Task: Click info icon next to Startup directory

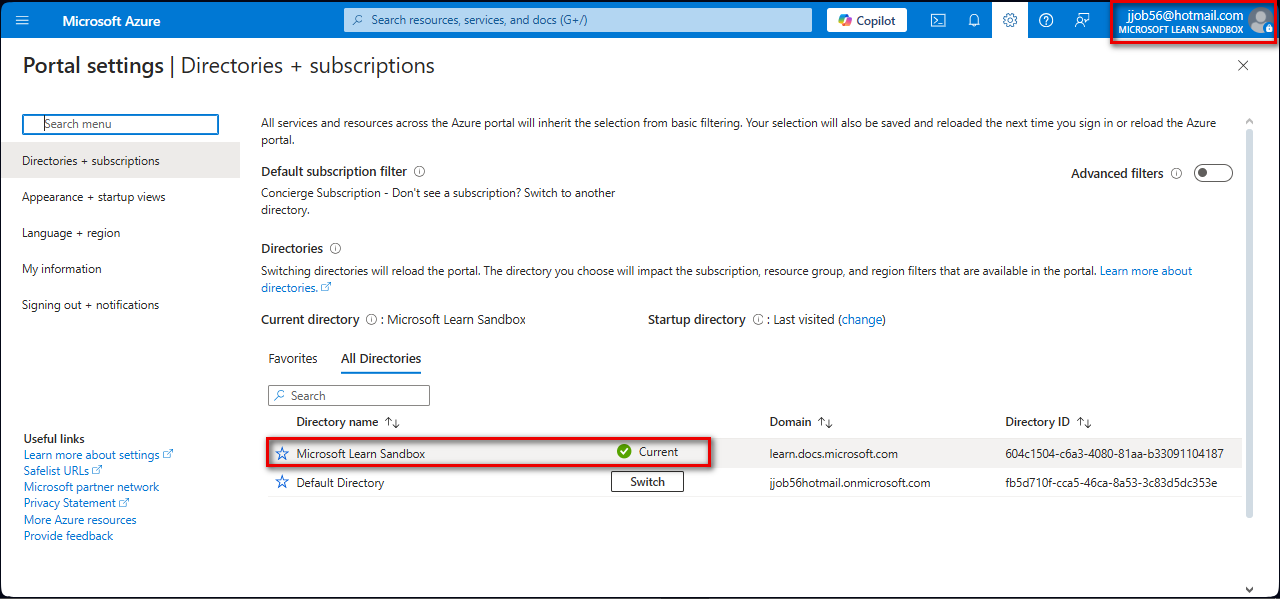Action: tap(757, 320)
